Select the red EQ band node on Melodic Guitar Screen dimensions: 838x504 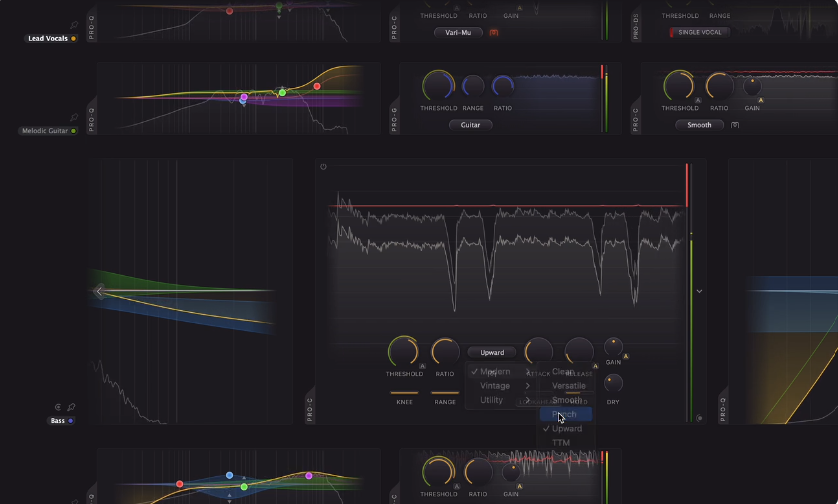317,86
